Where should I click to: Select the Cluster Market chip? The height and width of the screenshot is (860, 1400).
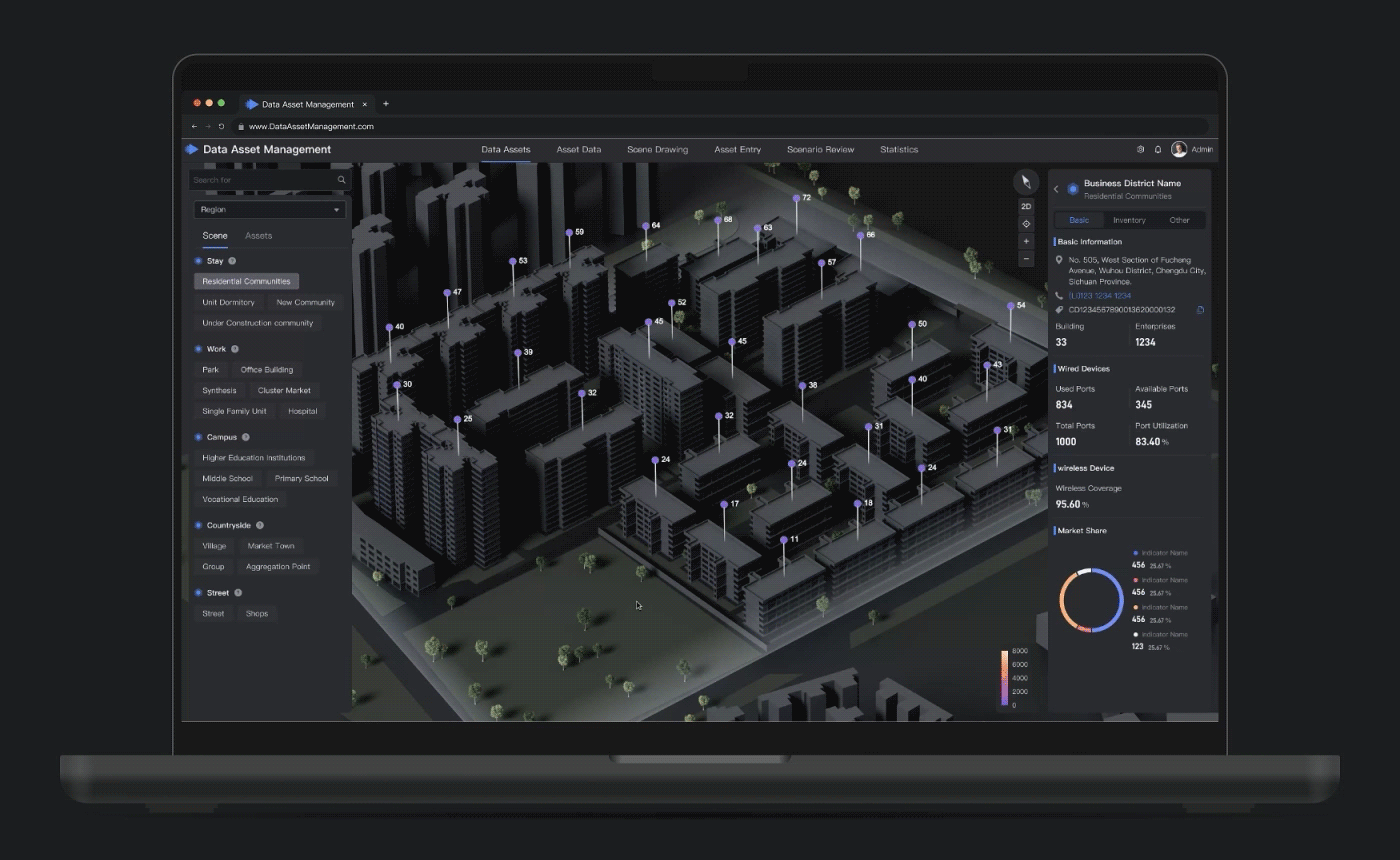click(284, 391)
